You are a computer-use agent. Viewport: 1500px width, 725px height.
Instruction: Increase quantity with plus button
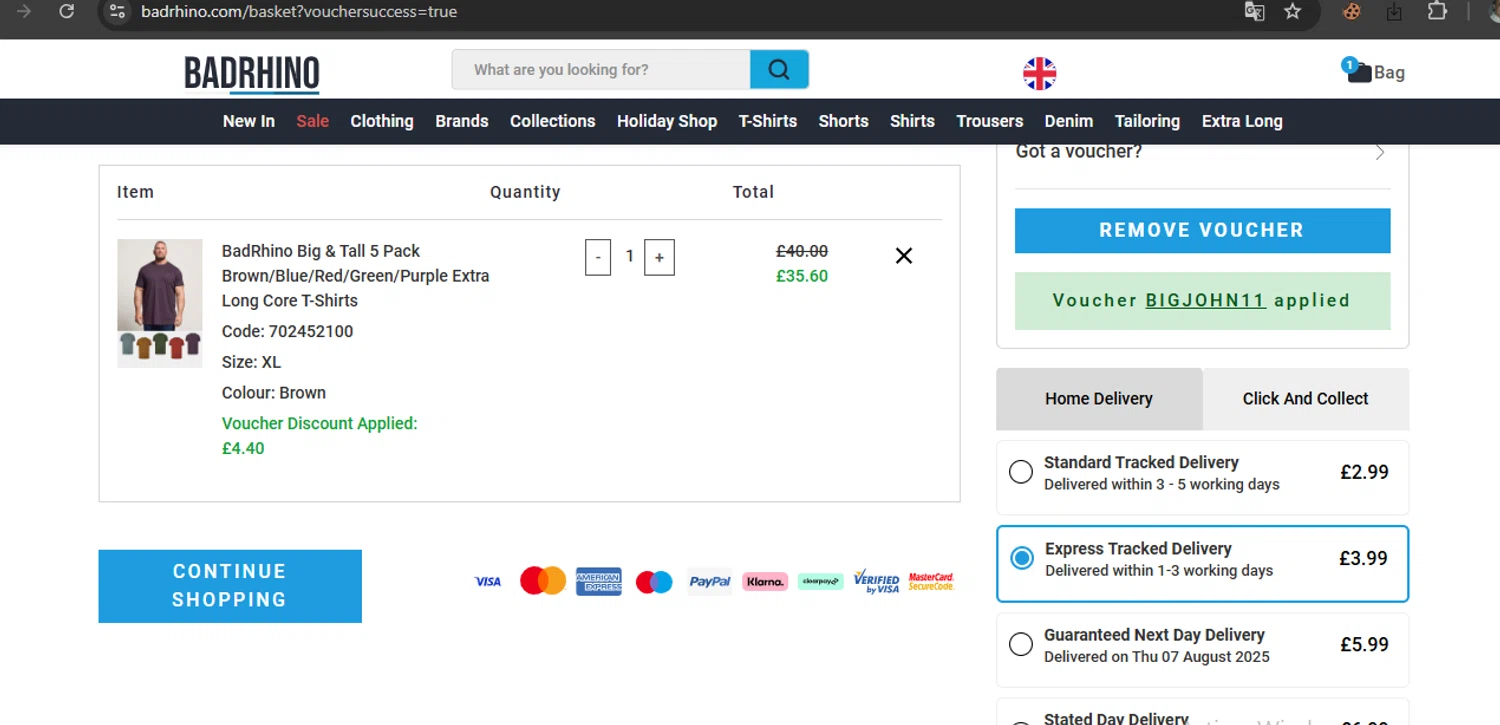point(659,257)
